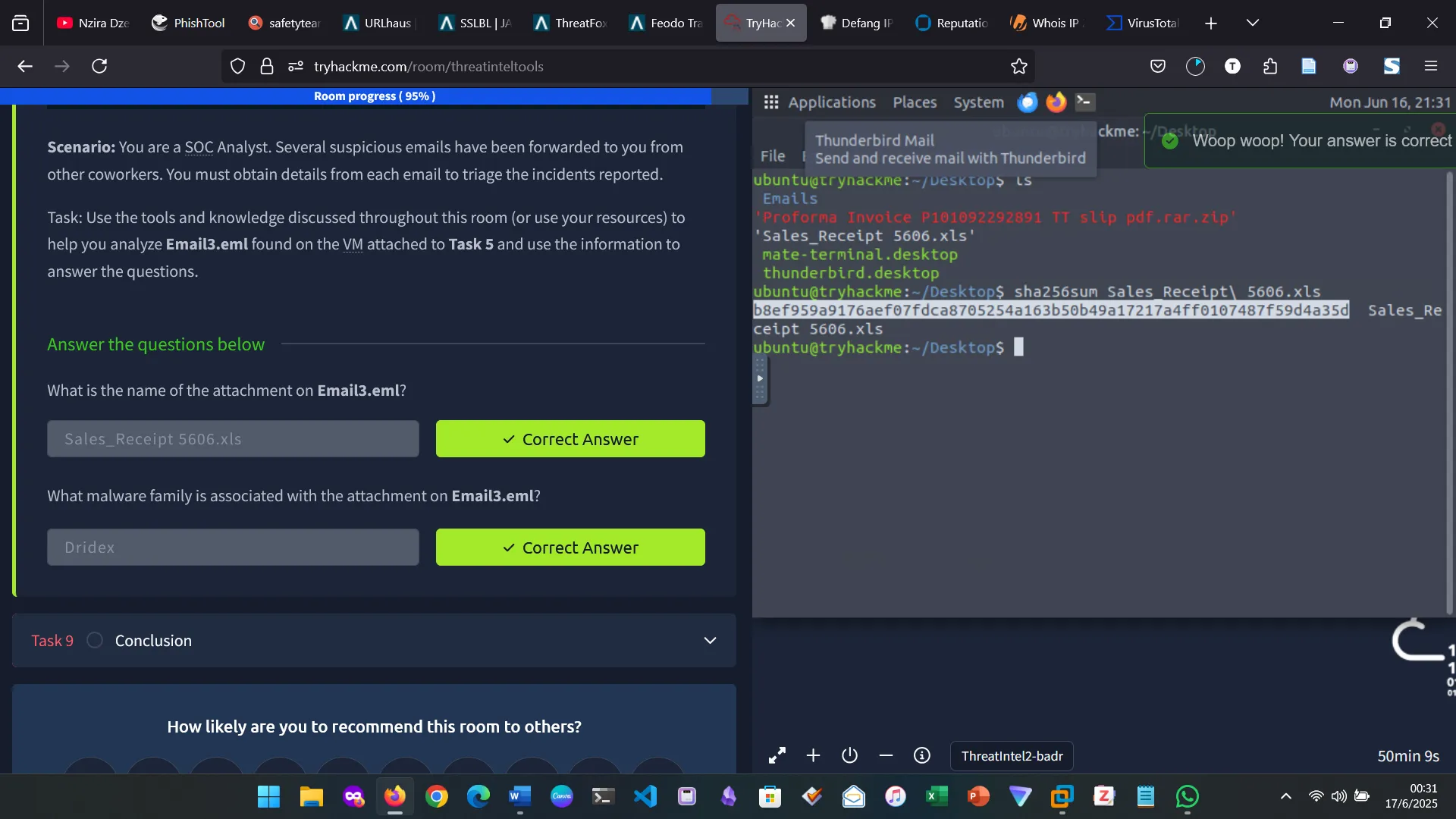Switch to the Whois IP tab
Image resolution: width=1456 pixels, height=819 pixels.
click(1048, 23)
